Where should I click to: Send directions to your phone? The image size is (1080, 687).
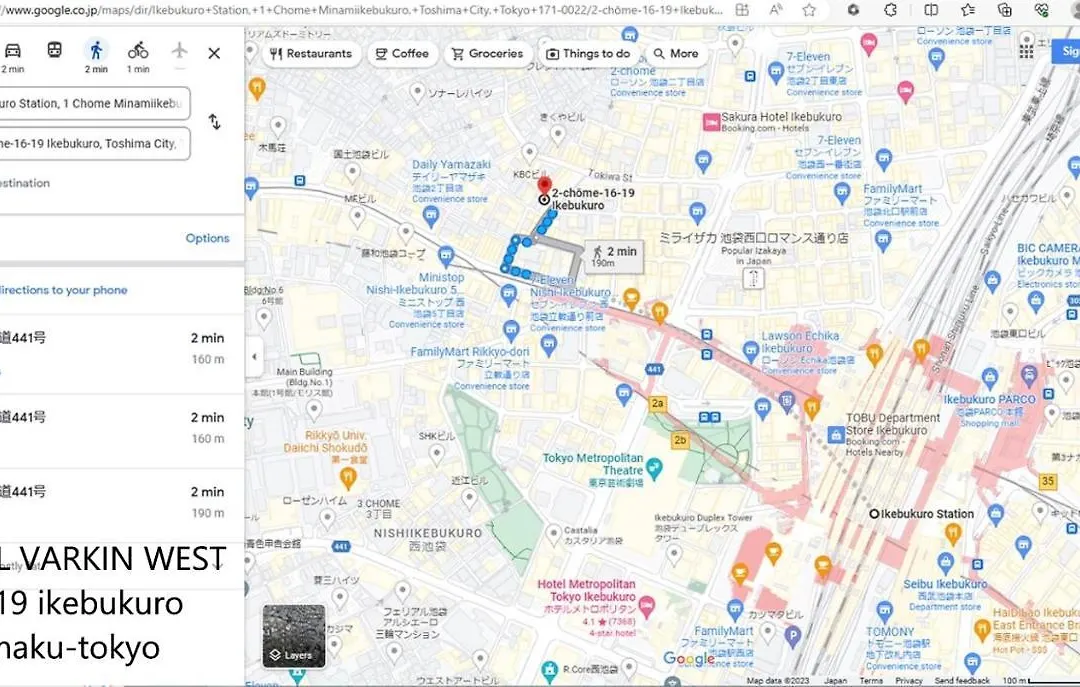pyautogui.click(x=63, y=290)
